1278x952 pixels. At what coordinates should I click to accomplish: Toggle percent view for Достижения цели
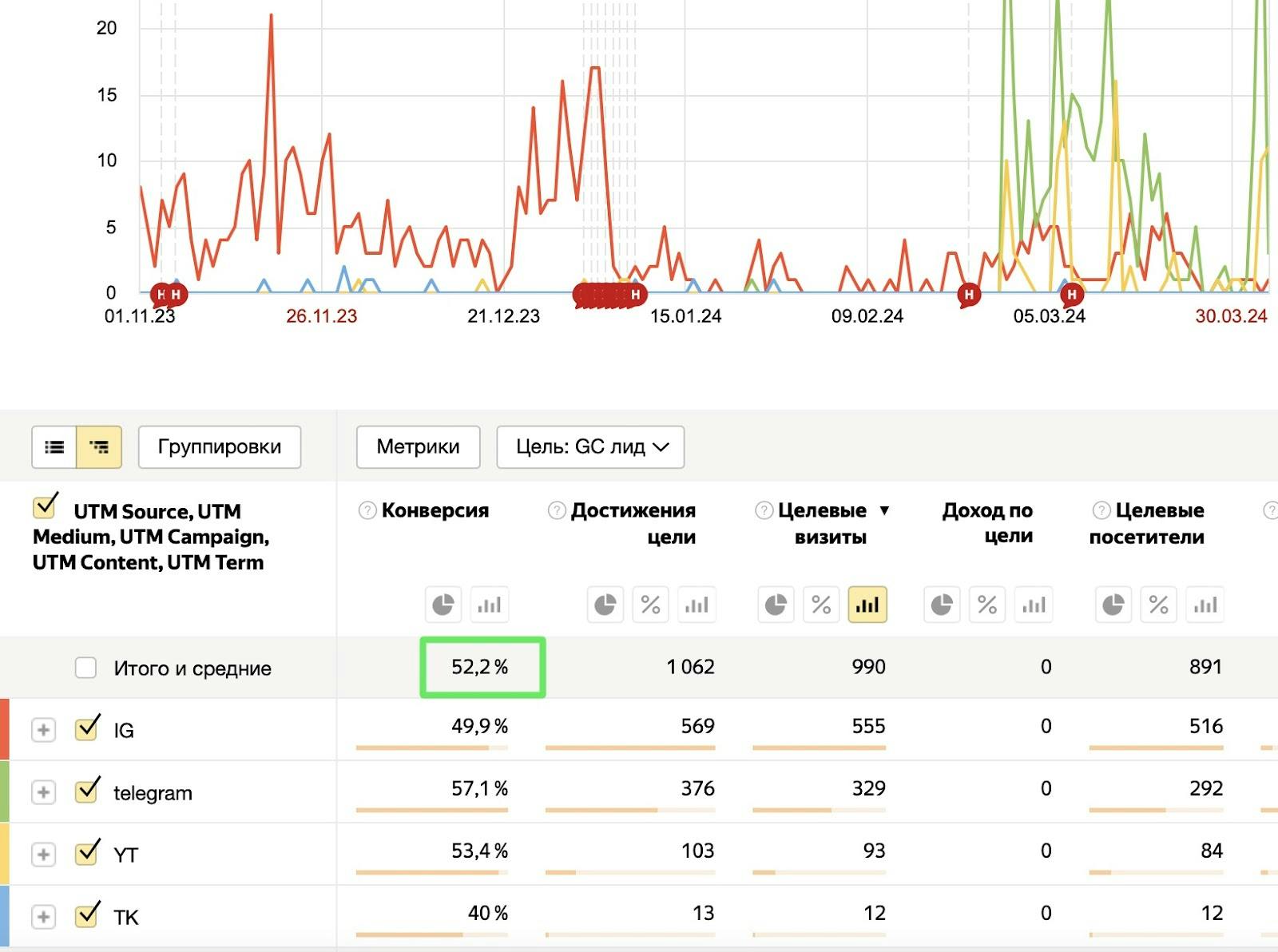tap(650, 605)
